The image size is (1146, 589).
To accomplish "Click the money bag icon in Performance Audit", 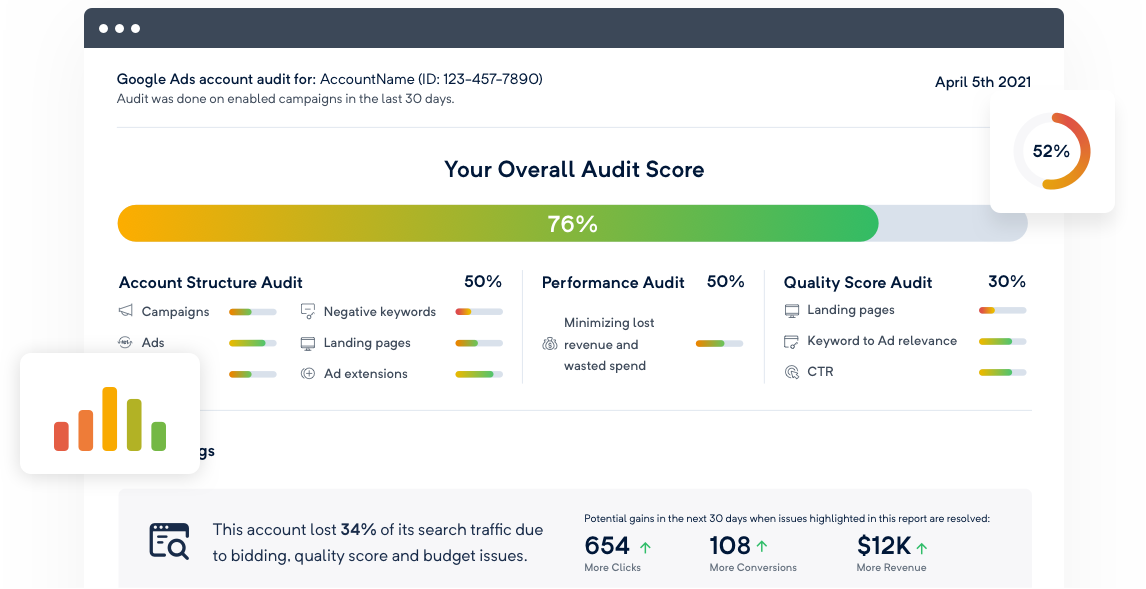I will click(x=549, y=344).
